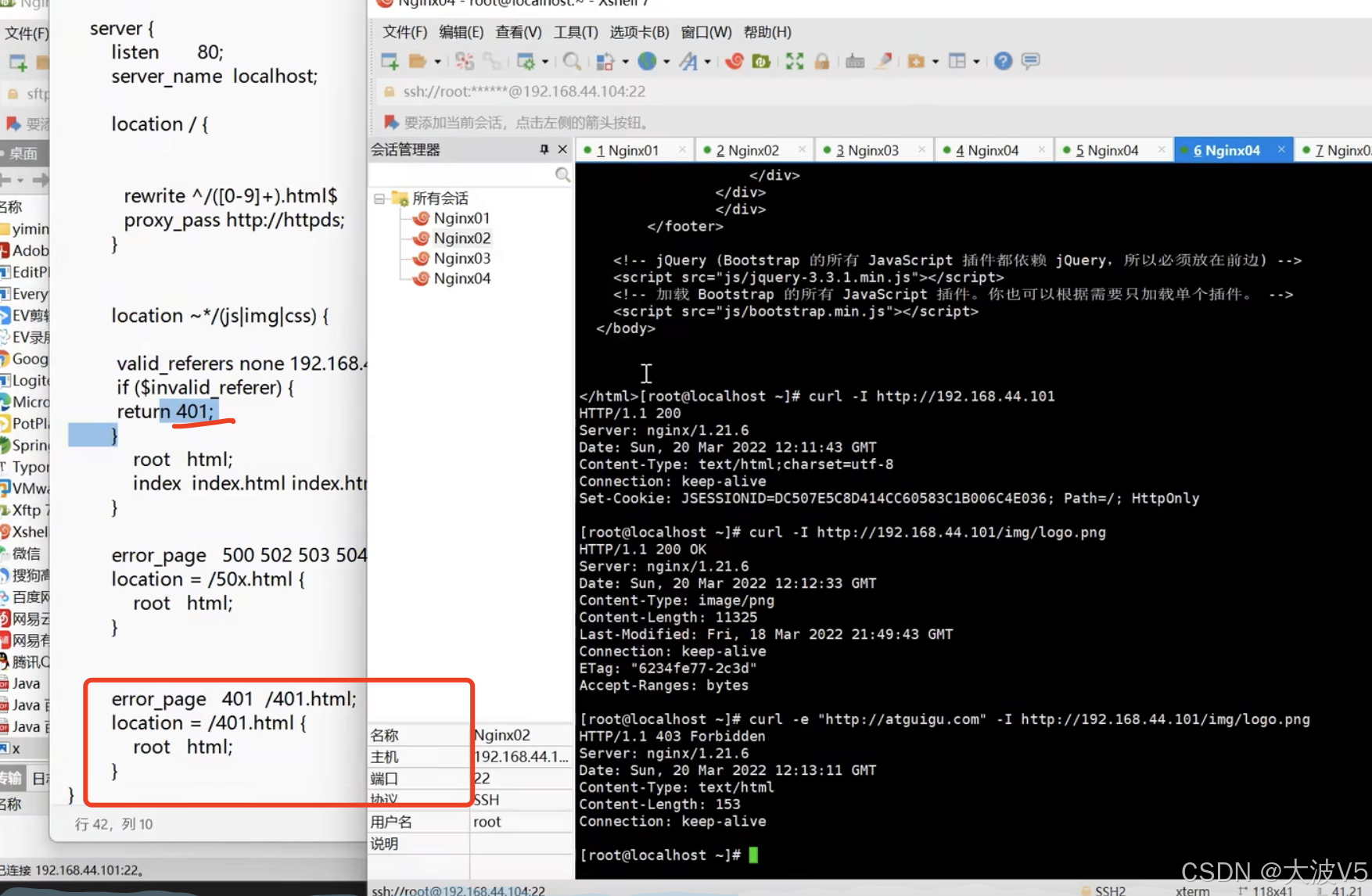This screenshot has width=1372, height=896.
Task: Open the 编辑(E) menu
Action: pos(461,32)
